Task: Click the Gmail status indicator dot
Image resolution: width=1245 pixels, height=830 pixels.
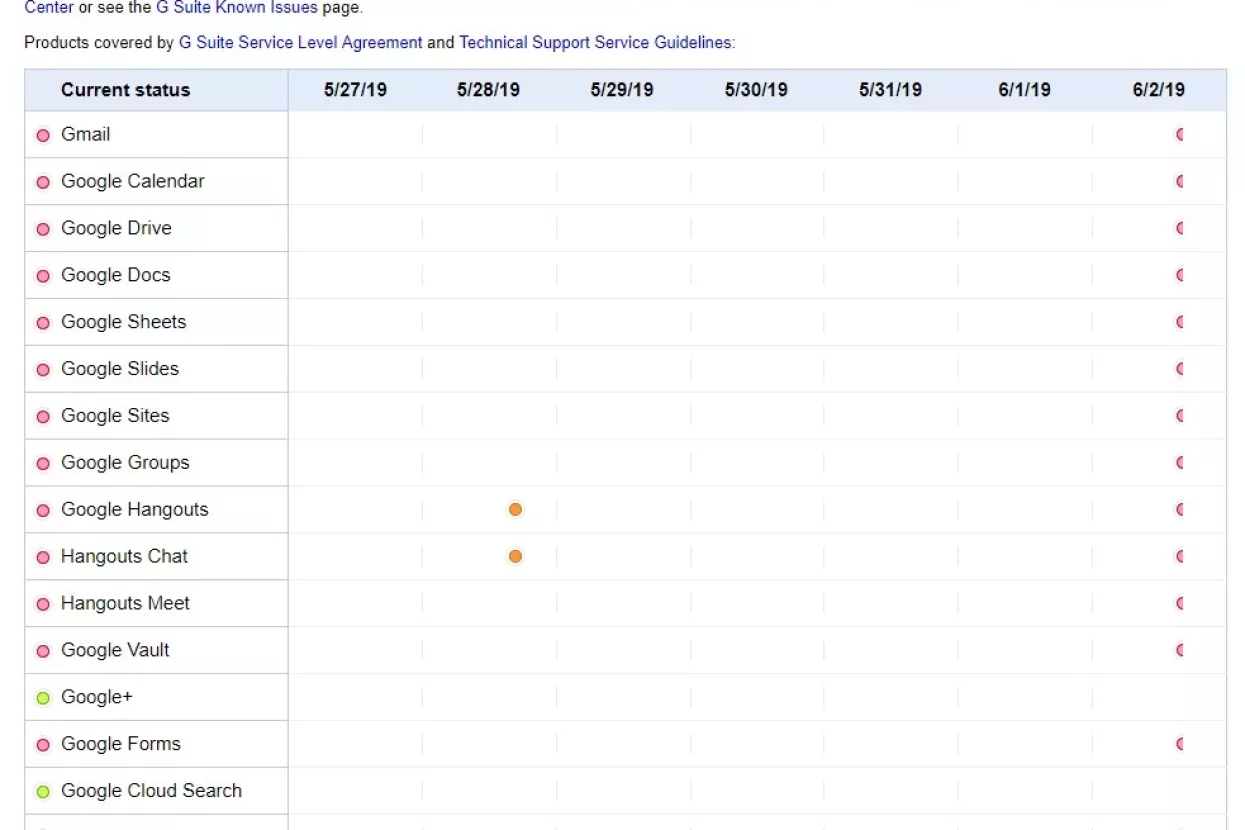Action: [x=43, y=135]
